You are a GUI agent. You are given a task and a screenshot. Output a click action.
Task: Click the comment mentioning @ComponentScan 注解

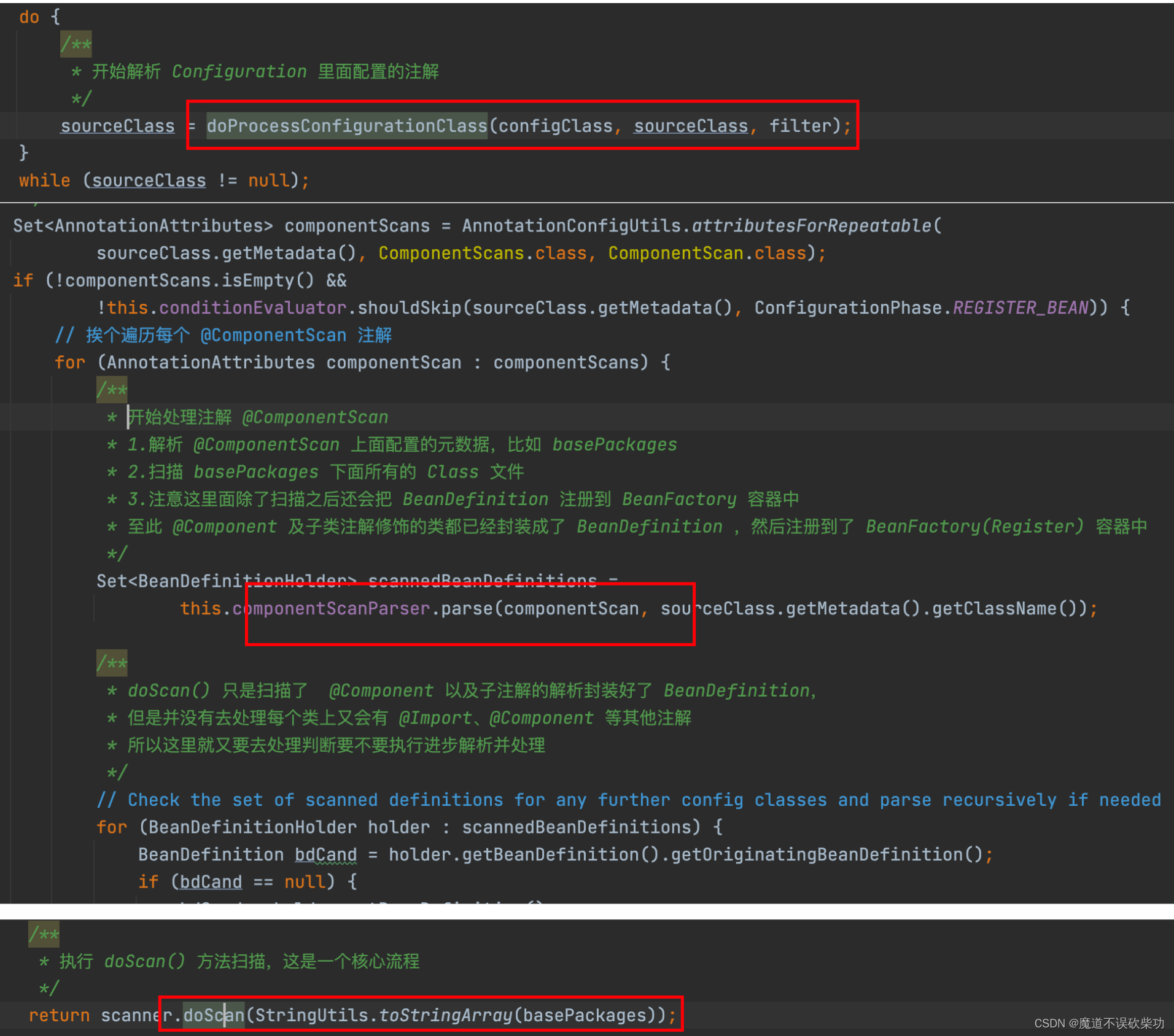[x=224, y=335]
